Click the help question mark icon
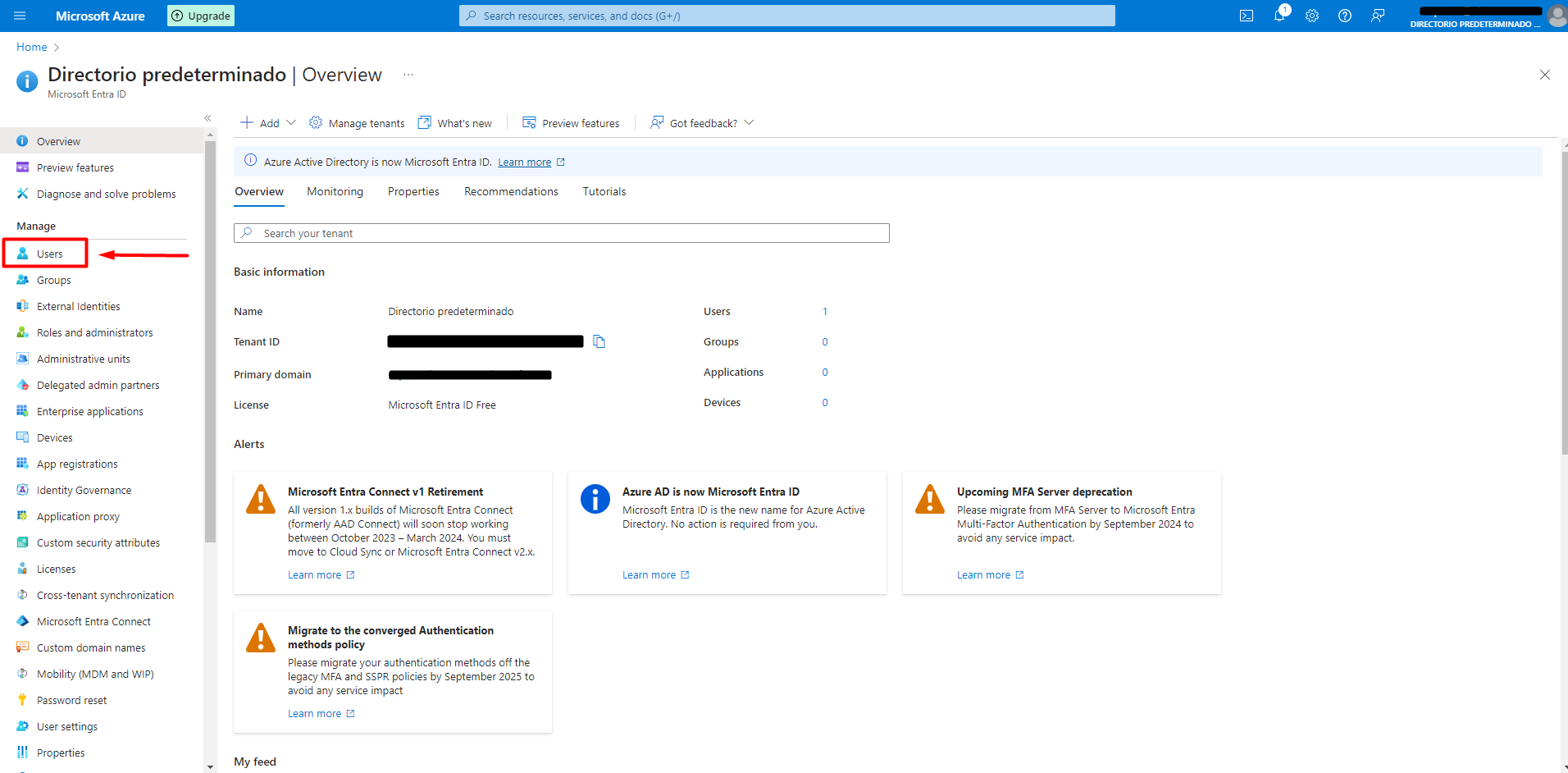The image size is (1568, 773). (x=1345, y=16)
